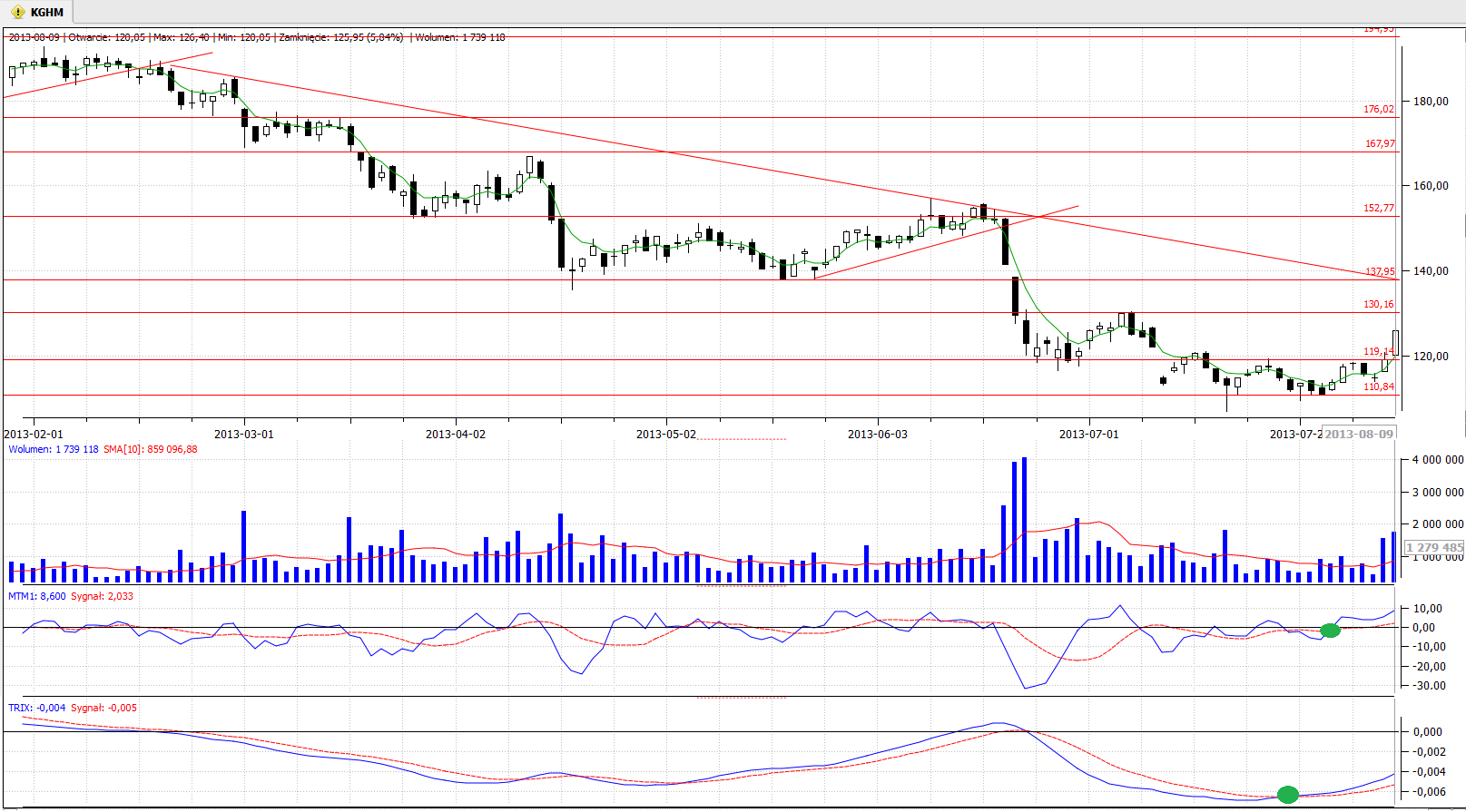
Task: Click the 140,00 price axis value
Action: click(1431, 271)
